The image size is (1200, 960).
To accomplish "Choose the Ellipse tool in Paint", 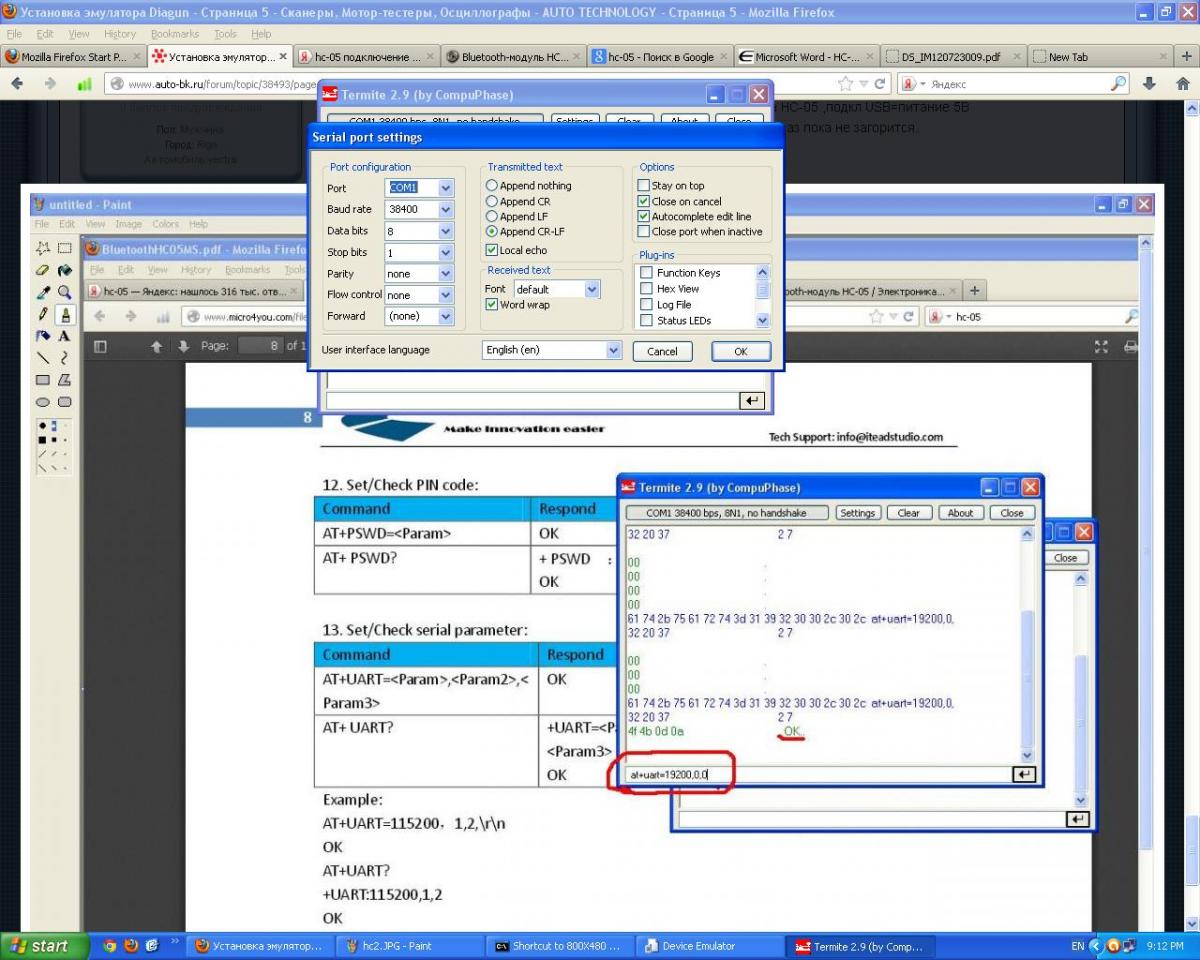I will pos(43,402).
